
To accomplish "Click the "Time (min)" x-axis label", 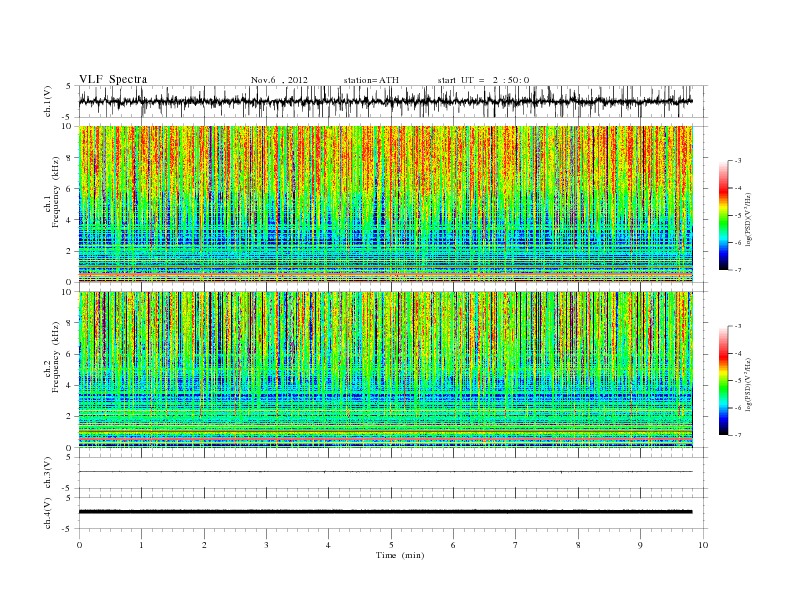I will click(400, 555).
